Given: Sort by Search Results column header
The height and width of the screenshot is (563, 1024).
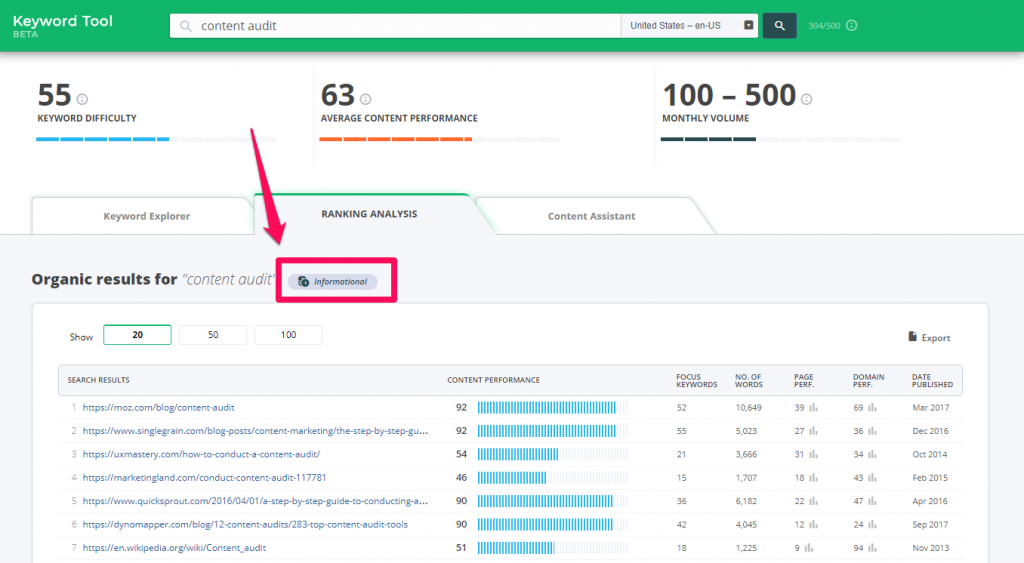Looking at the screenshot, I should (99, 380).
